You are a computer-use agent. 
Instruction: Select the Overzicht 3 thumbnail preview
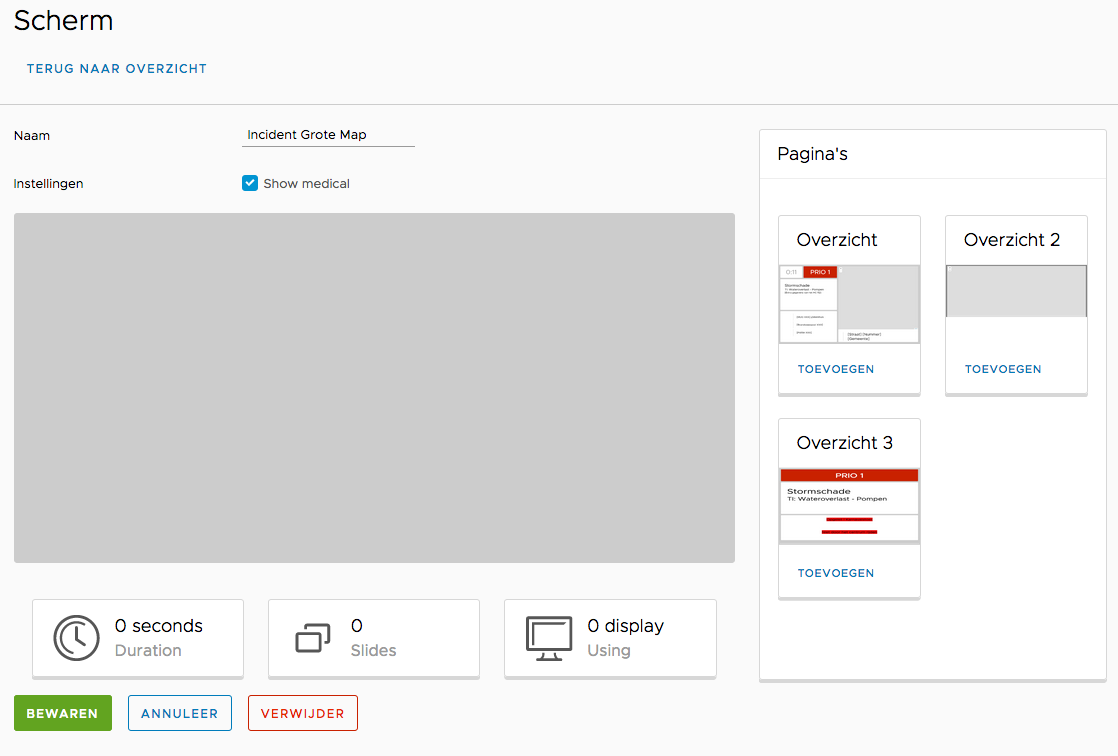point(849,505)
